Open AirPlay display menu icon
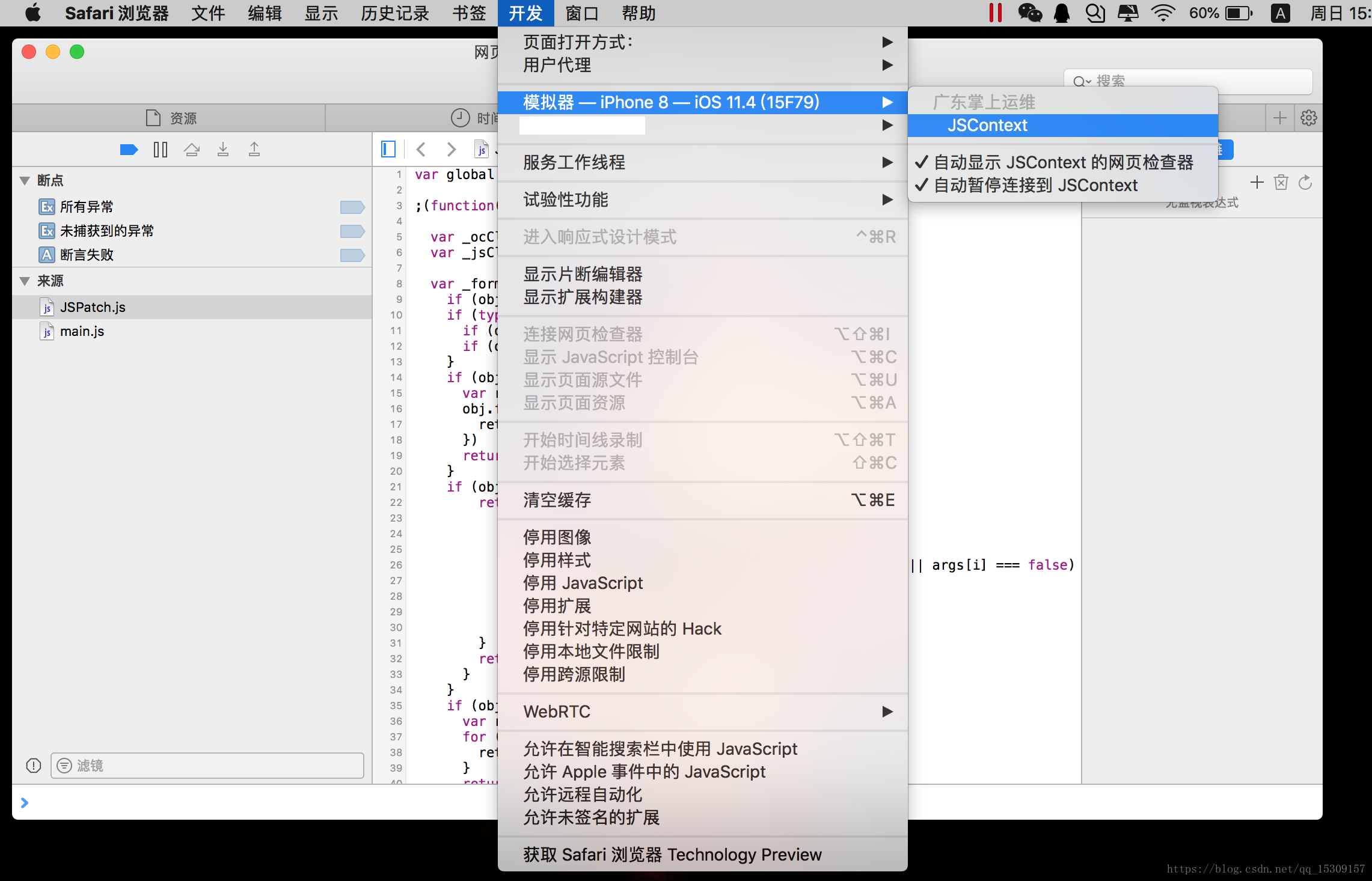 (1128, 13)
